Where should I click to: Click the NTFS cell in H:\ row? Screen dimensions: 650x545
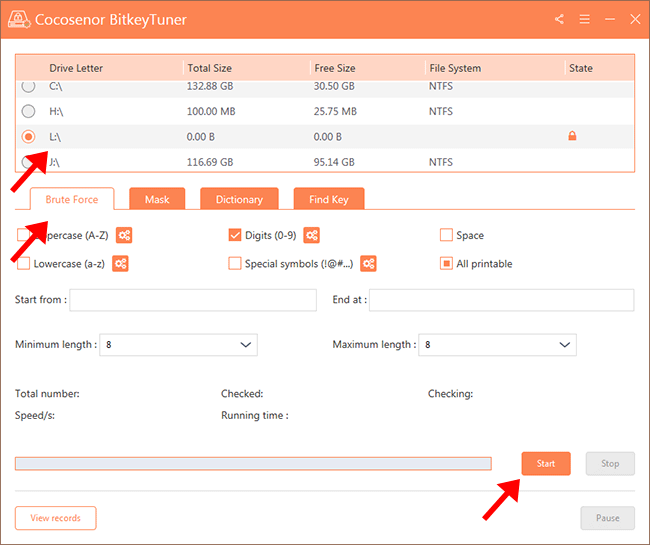click(441, 111)
